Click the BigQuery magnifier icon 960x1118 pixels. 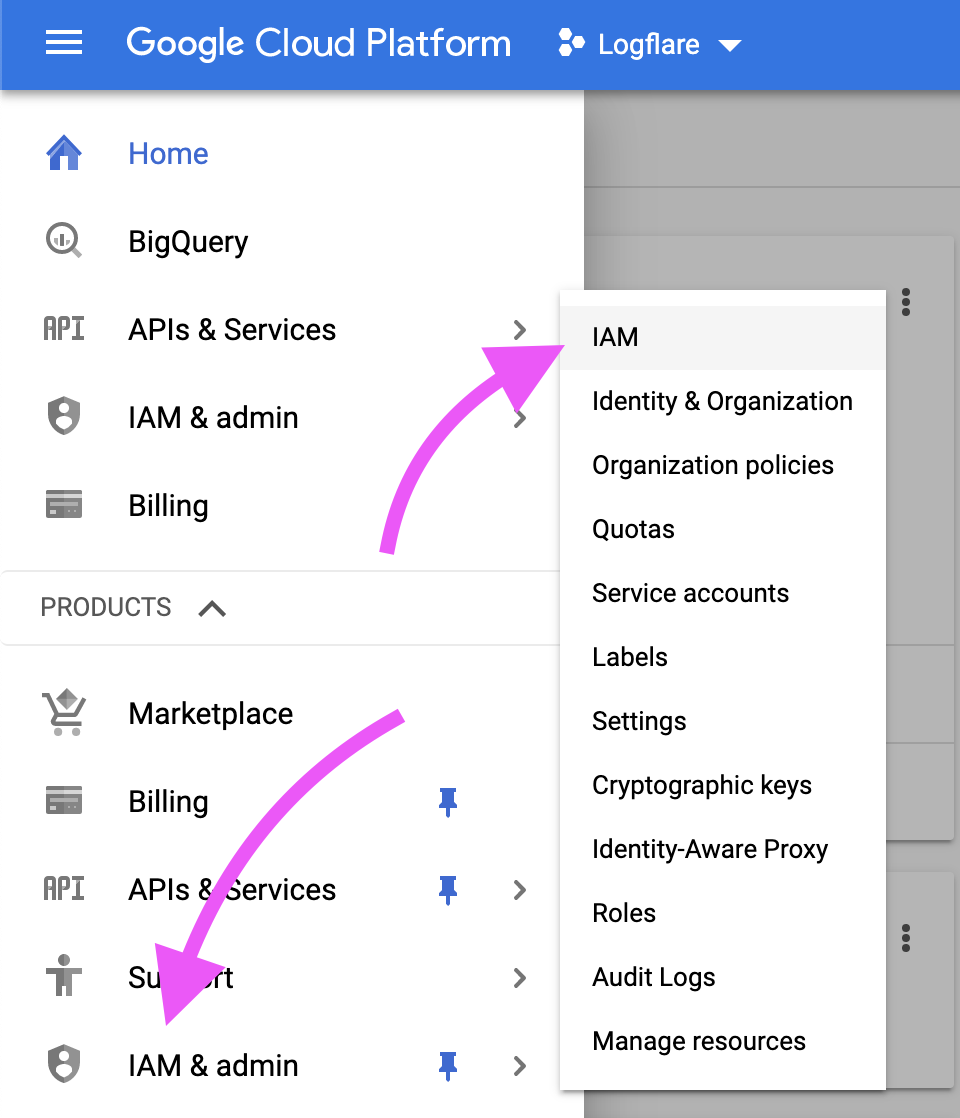click(64, 241)
